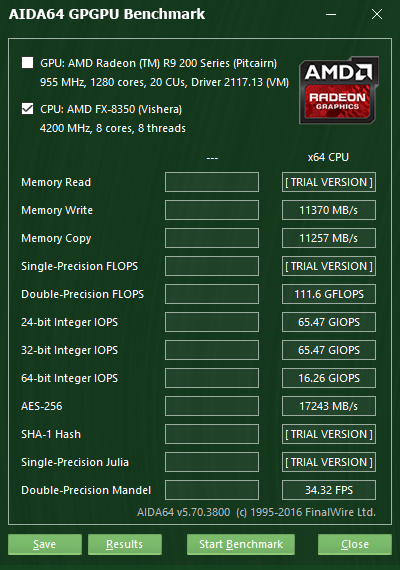The width and height of the screenshot is (400, 570).
Task: Click the empty GPU SHA-1 Hash result box
Action: 212,434
